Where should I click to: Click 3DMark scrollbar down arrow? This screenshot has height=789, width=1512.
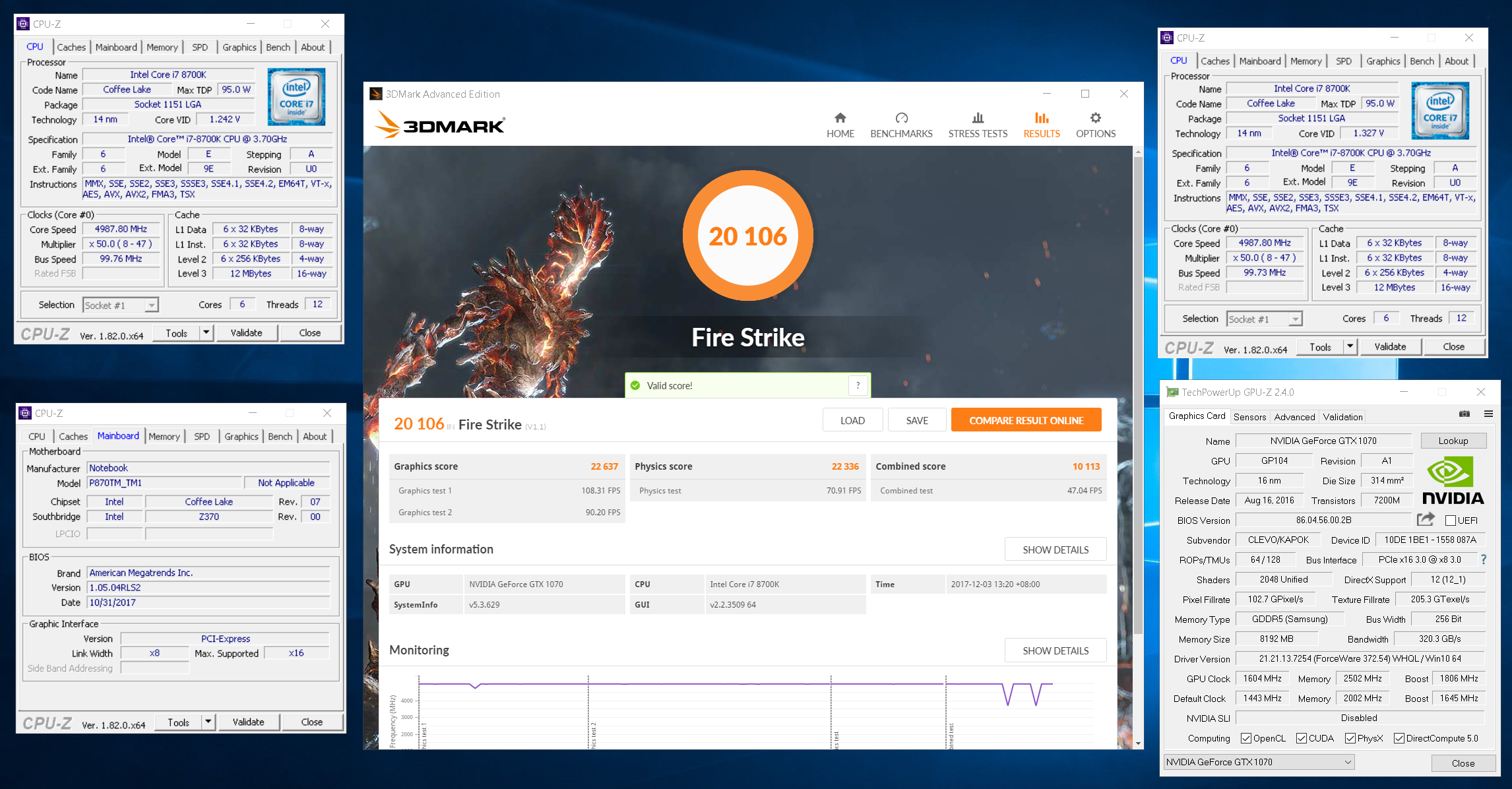1138,743
